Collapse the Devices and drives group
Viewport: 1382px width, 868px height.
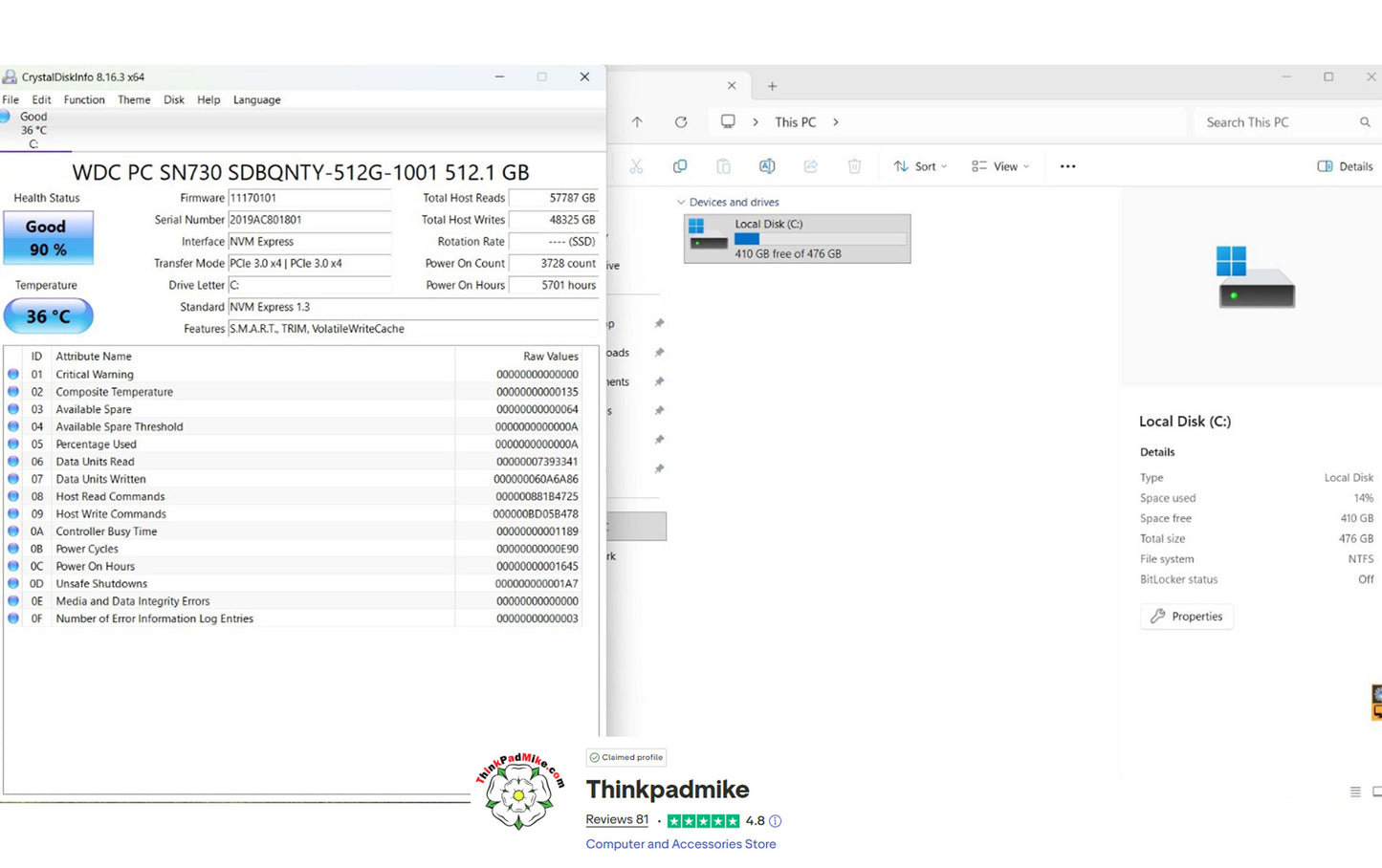tap(681, 203)
